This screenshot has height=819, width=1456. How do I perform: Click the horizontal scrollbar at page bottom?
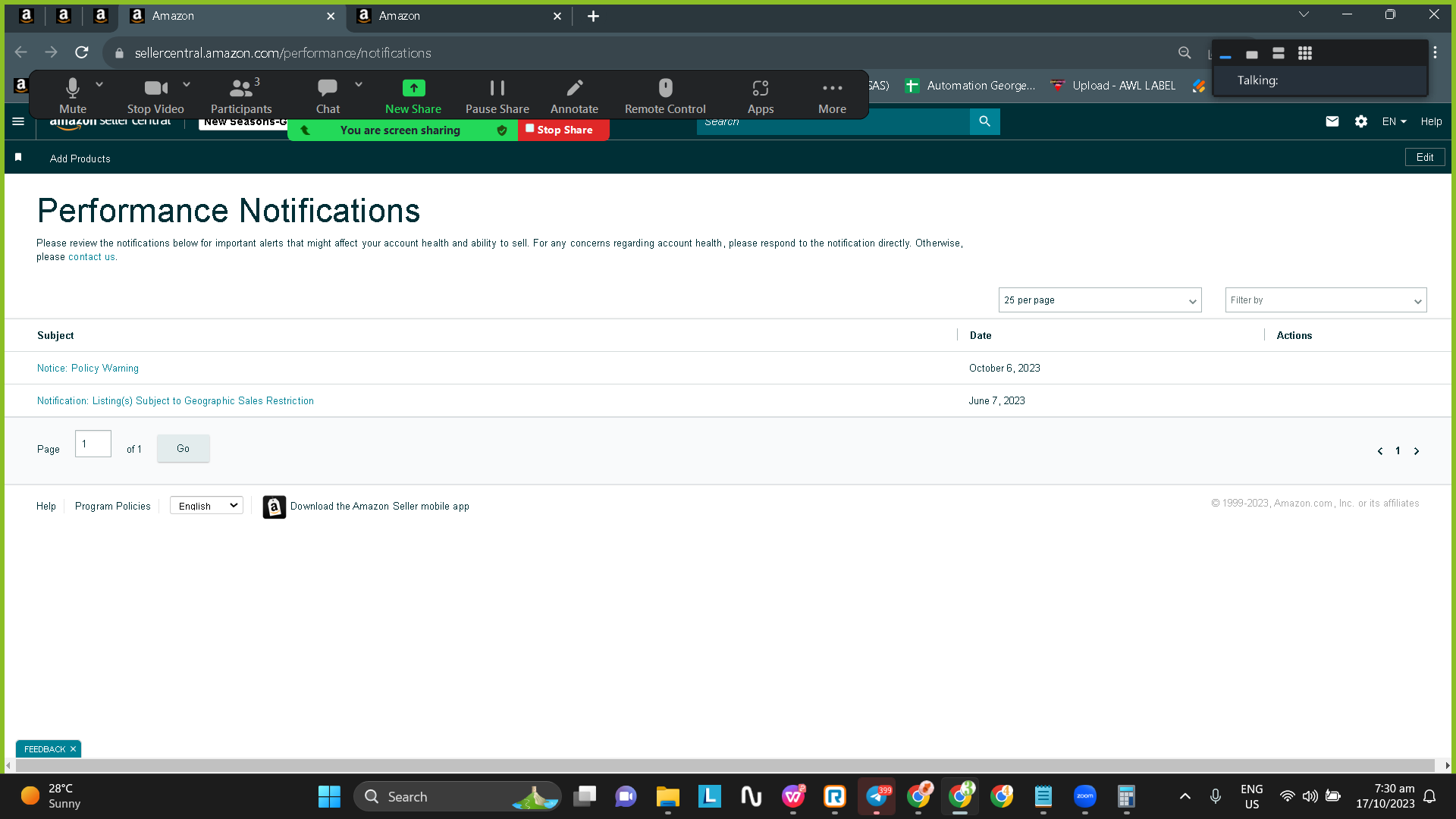coord(725,766)
